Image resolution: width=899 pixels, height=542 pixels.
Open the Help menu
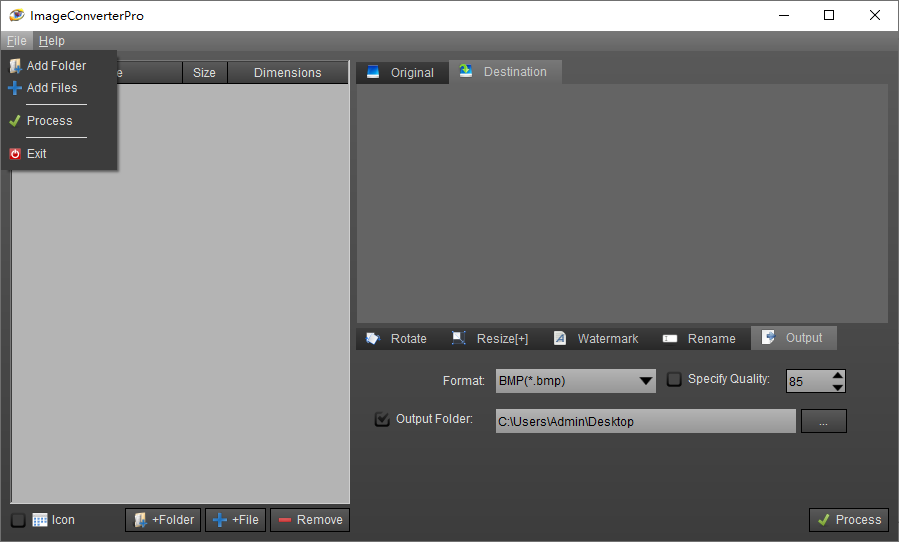[x=52, y=41]
